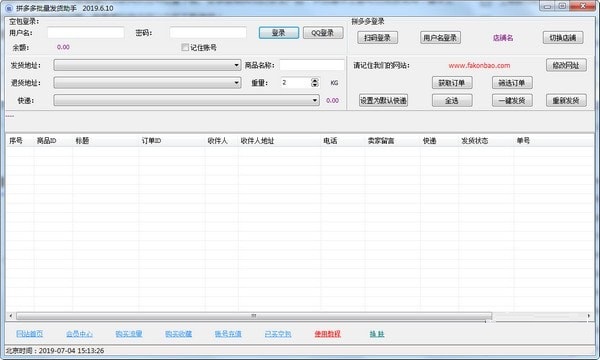The image size is (600, 360).
Task: Click the scrollbar right arrow
Action: tap(589, 316)
